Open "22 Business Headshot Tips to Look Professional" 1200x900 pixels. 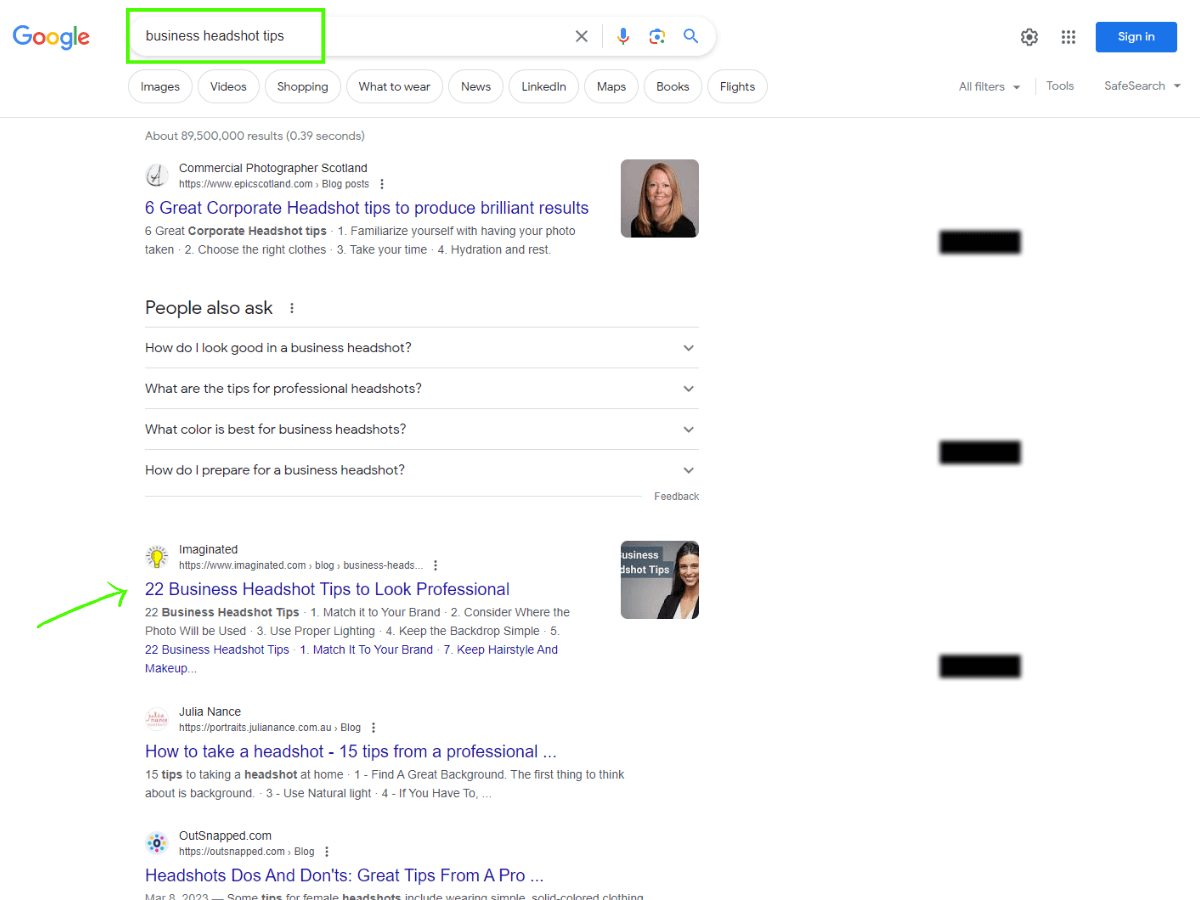327,589
